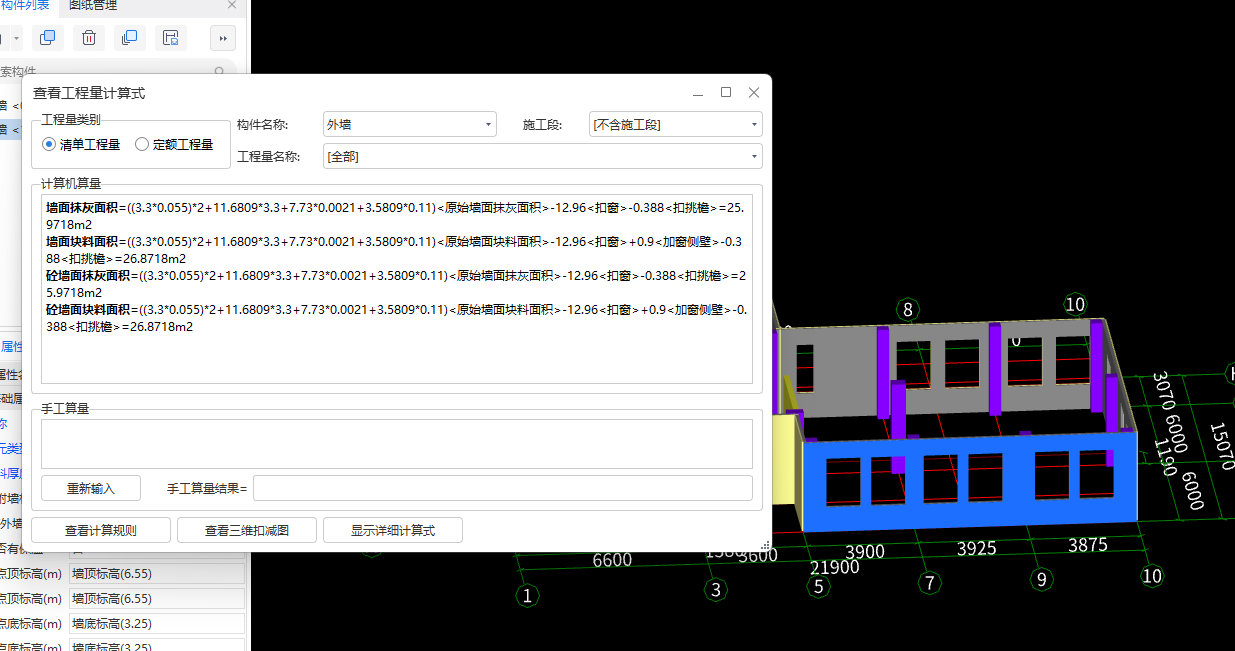The image size is (1235, 651).
Task: Click the 重新输入 button
Action: click(91, 488)
